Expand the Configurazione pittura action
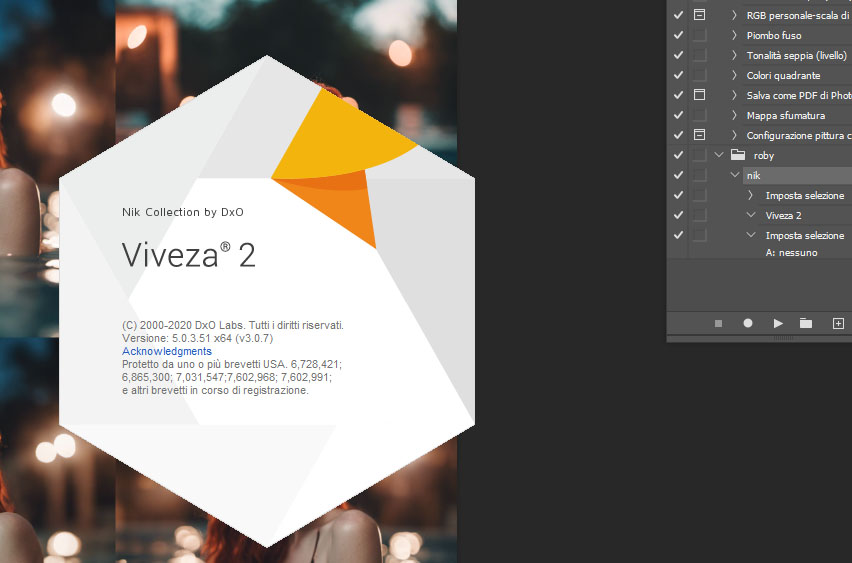This screenshot has height=563, width=852. point(735,135)
